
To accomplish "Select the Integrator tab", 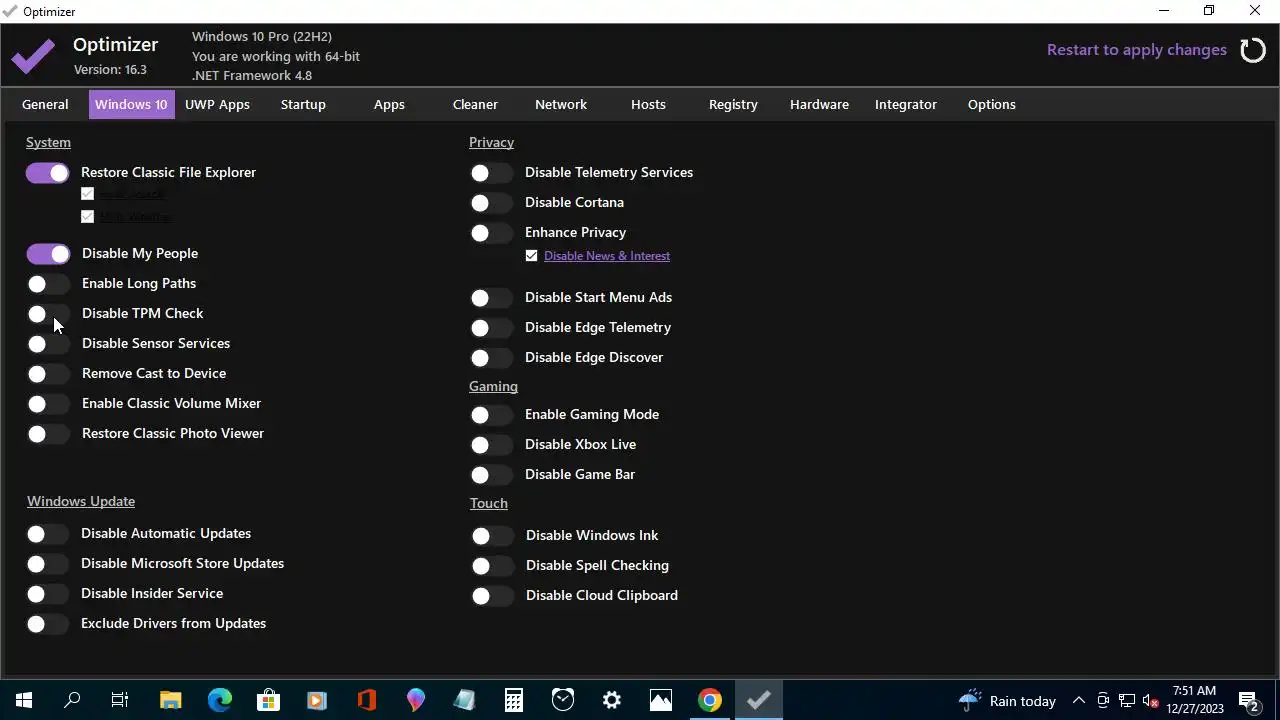I will click(x=906, y=104).
